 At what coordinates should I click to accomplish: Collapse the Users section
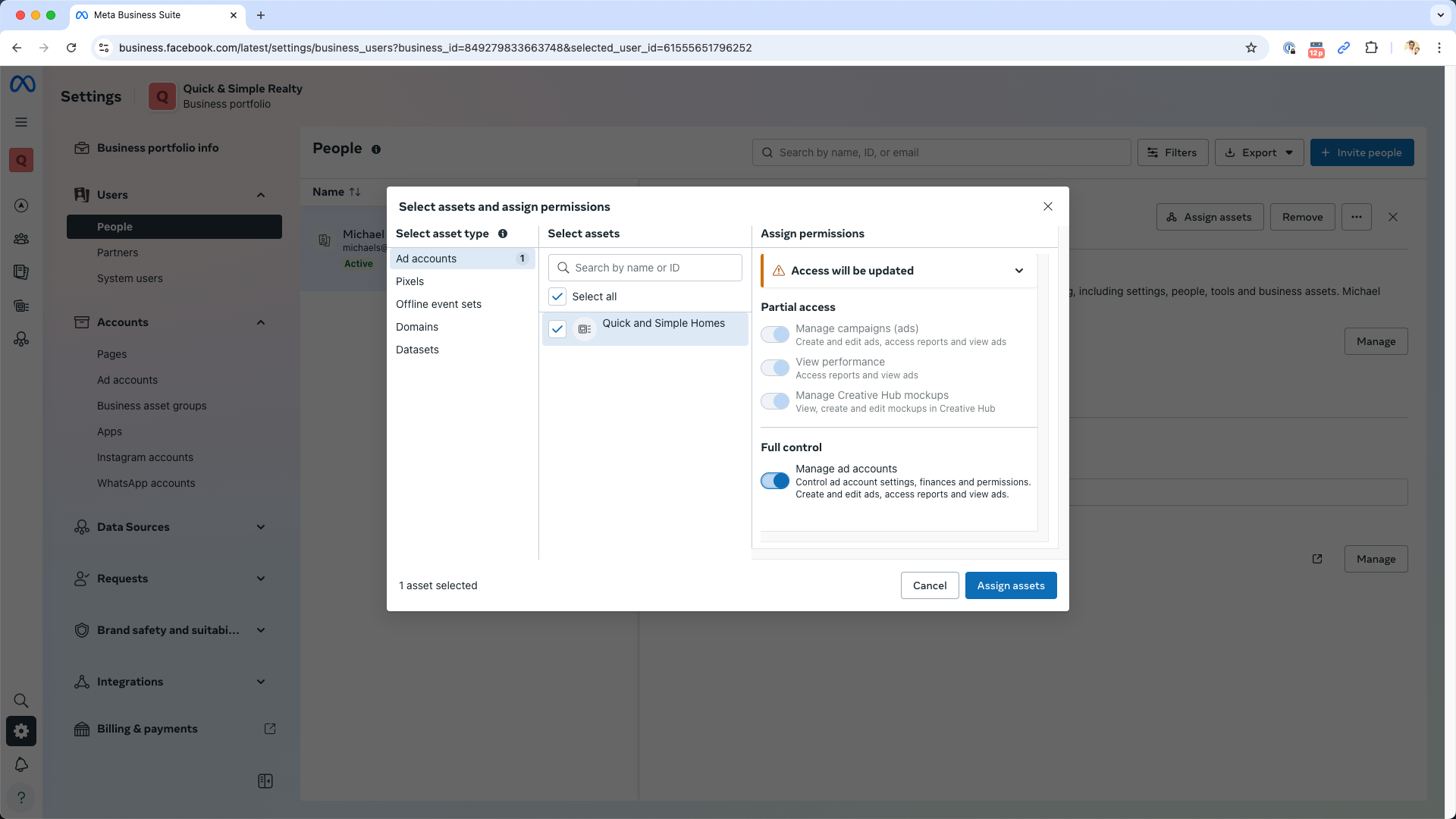261,195
